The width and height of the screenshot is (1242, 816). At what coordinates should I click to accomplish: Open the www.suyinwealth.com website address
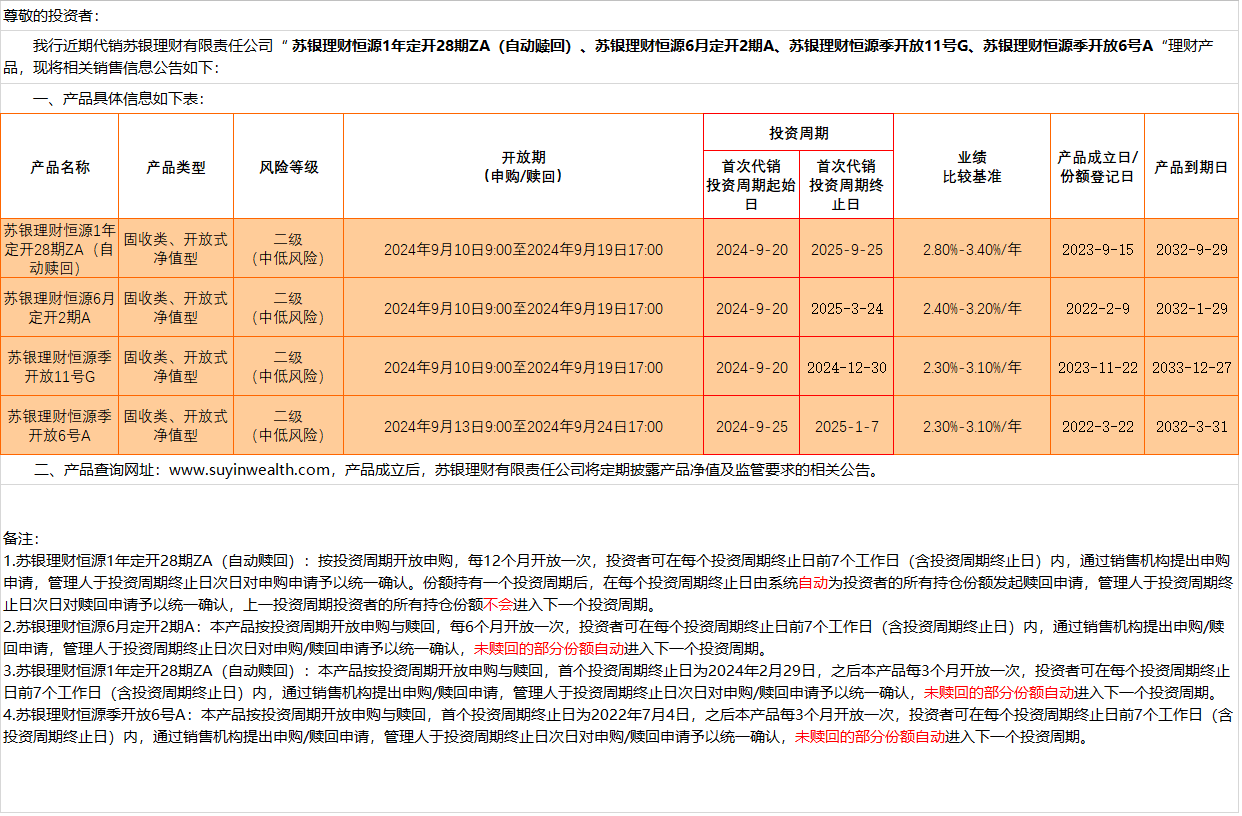tap(249, 470)
